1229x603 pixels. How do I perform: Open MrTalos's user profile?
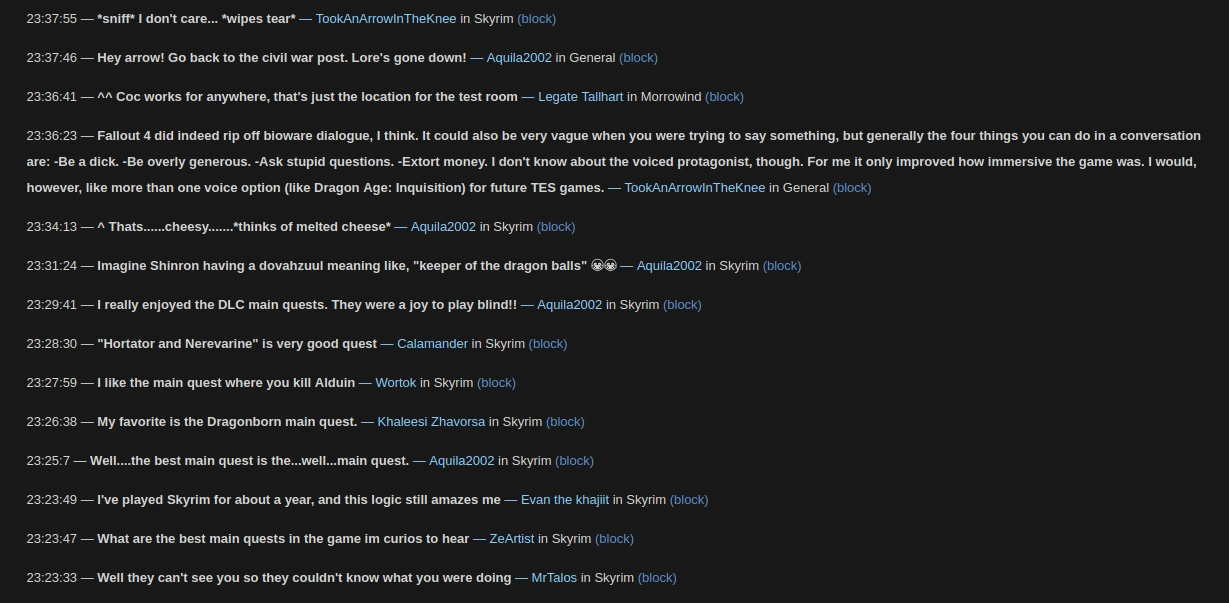click(554, 578)
